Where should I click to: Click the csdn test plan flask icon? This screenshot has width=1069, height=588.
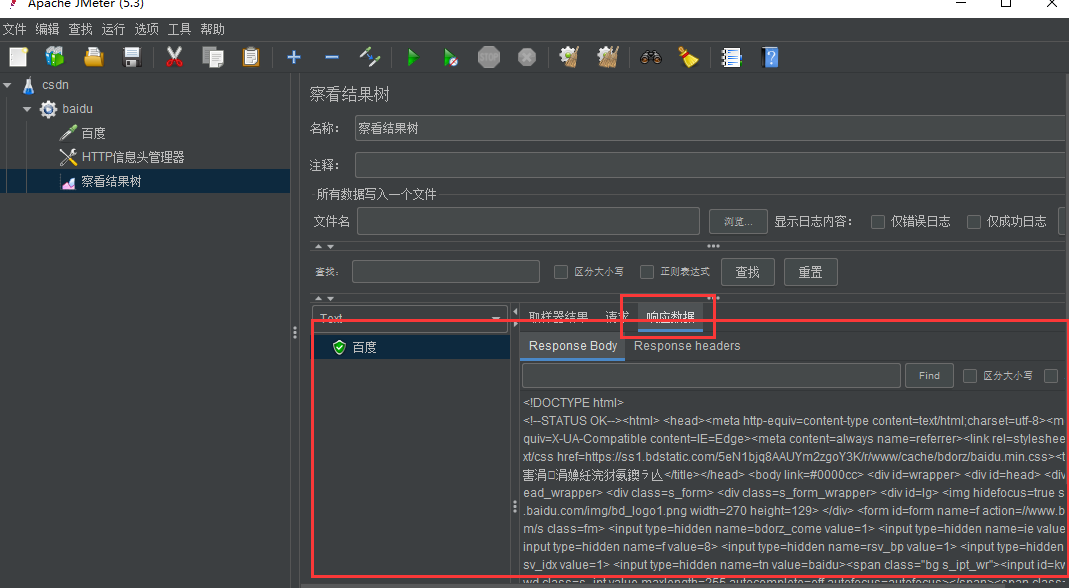[x=28, y=85]
